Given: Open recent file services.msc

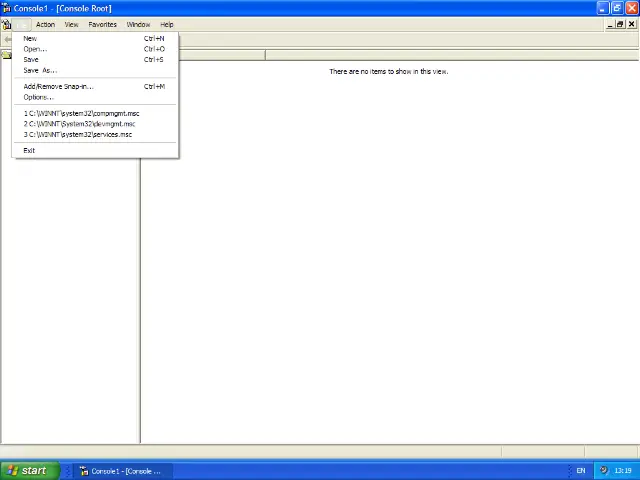Looking at the screenshot, I should coord(78,134).
